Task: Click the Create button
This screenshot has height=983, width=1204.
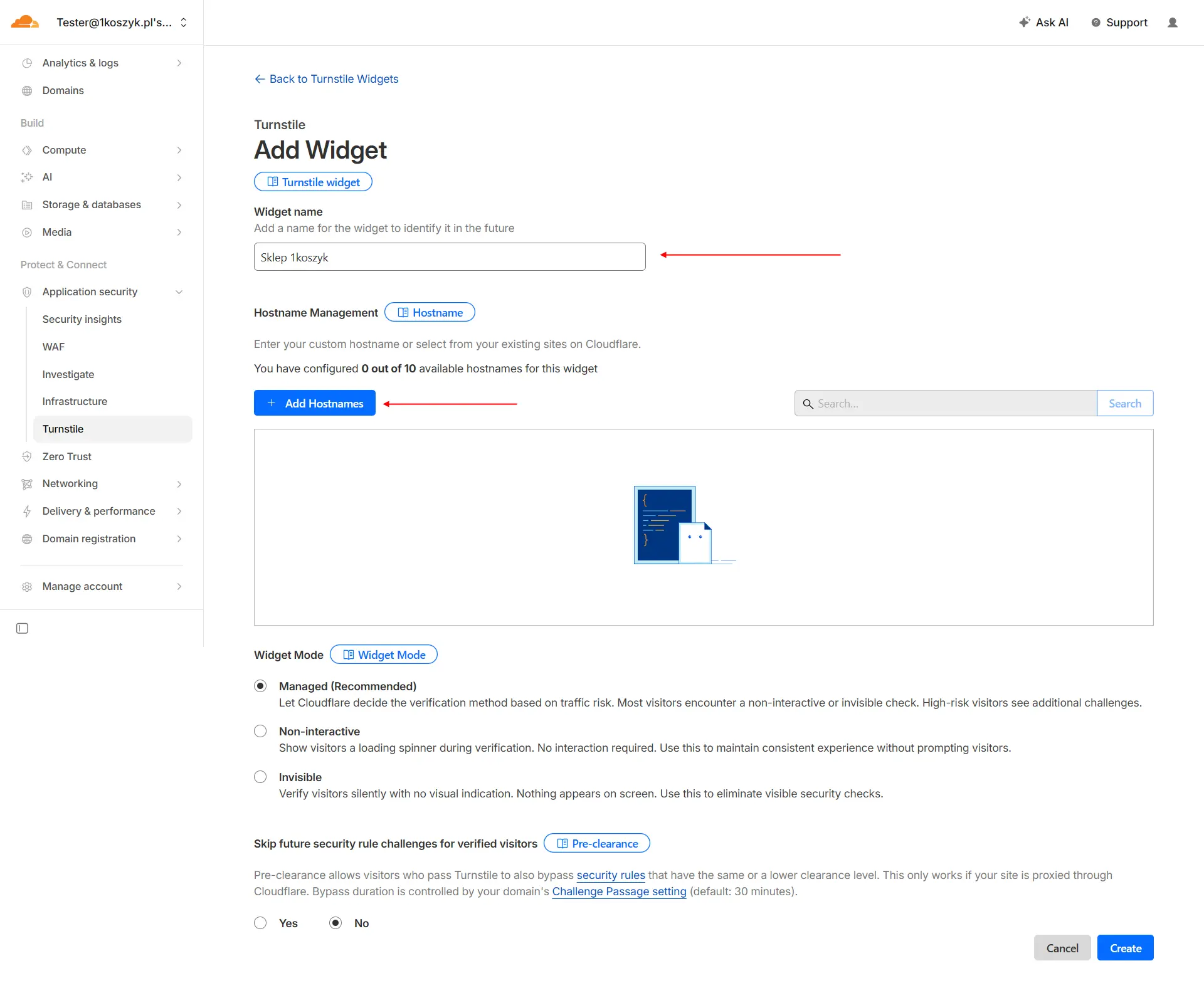Action: 1125,948
